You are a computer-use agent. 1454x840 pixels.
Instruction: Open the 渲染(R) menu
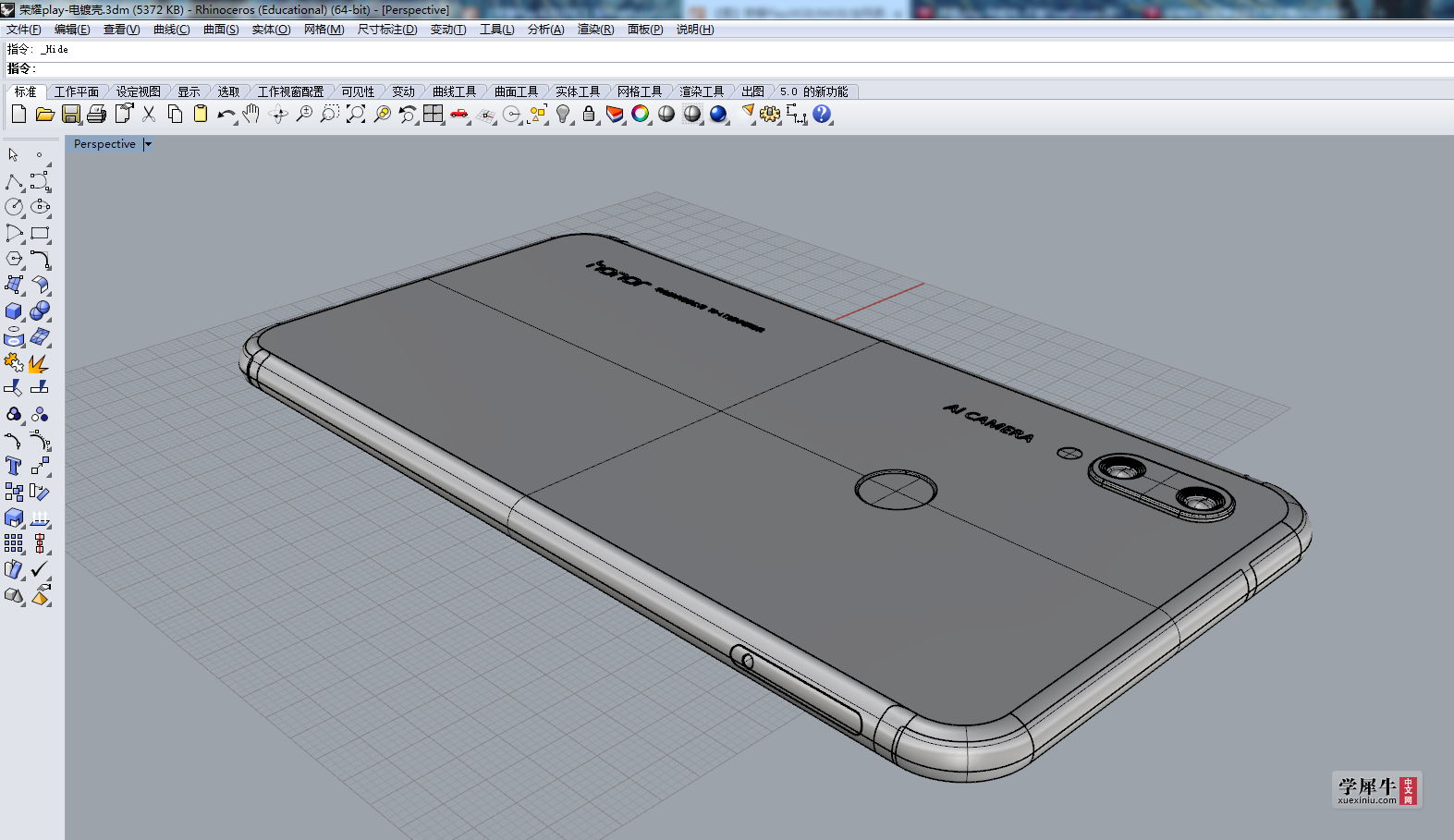point(596,30)
